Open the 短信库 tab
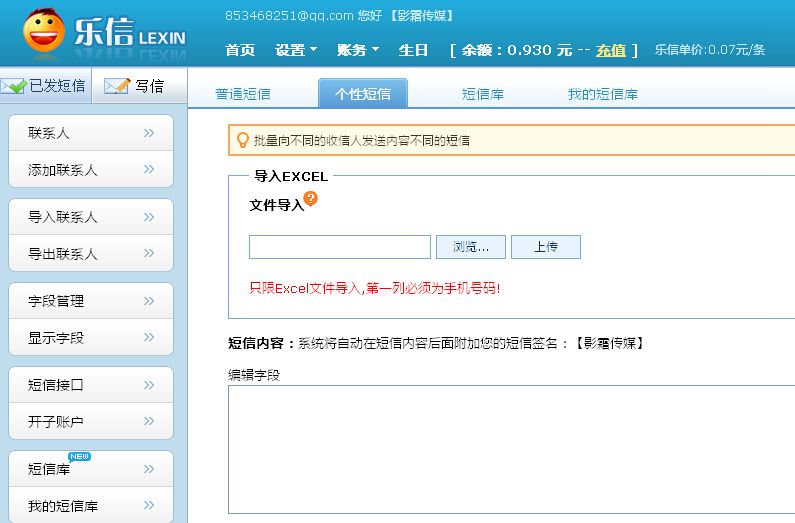Viewport: 795px width, 523px height. [483, 94]
